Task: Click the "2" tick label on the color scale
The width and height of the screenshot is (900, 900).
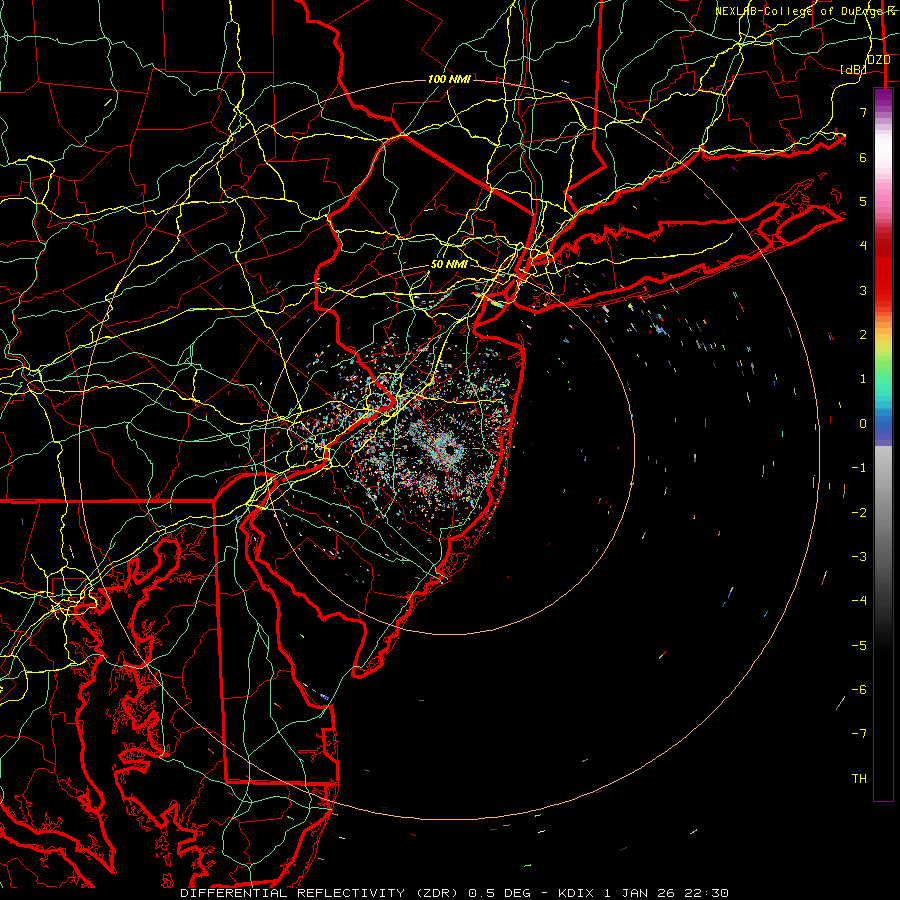Action: (863, 334)
